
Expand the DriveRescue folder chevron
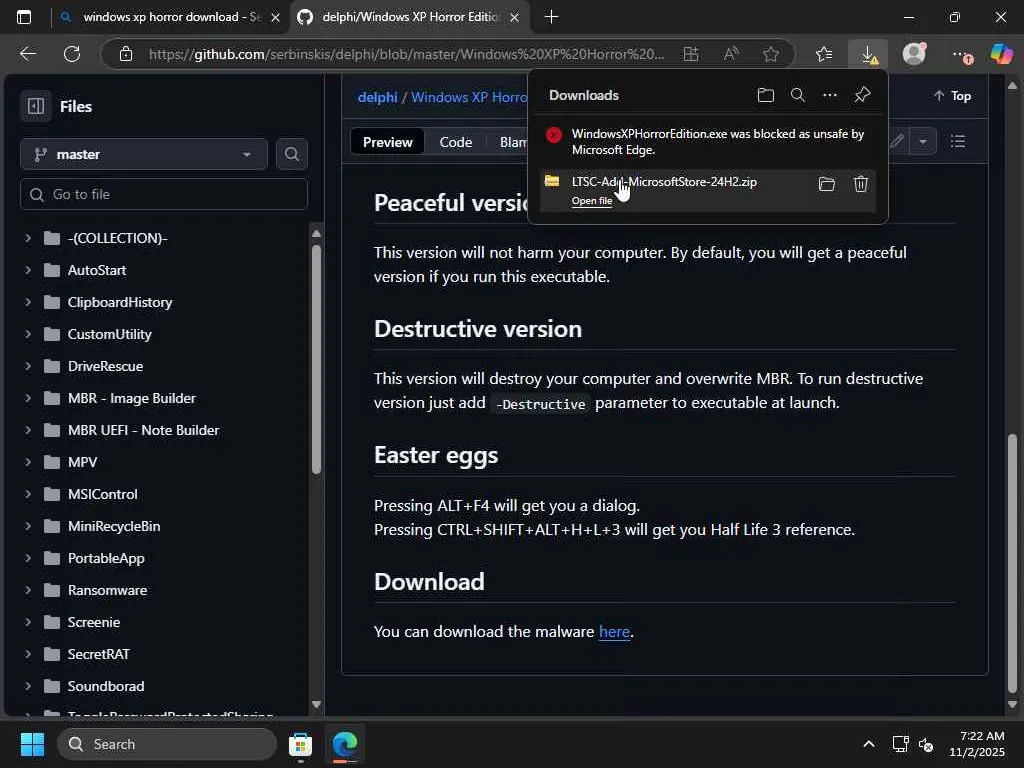click(x=28, y=366)
